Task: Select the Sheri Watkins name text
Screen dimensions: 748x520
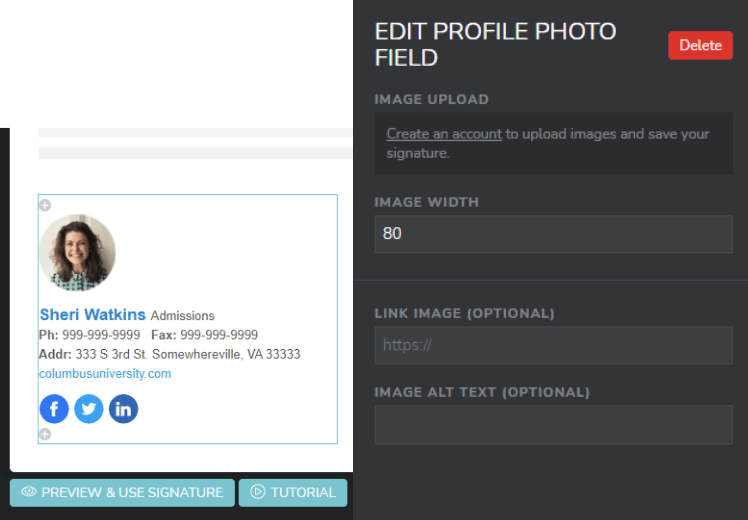Action: [x=93, y=315]
